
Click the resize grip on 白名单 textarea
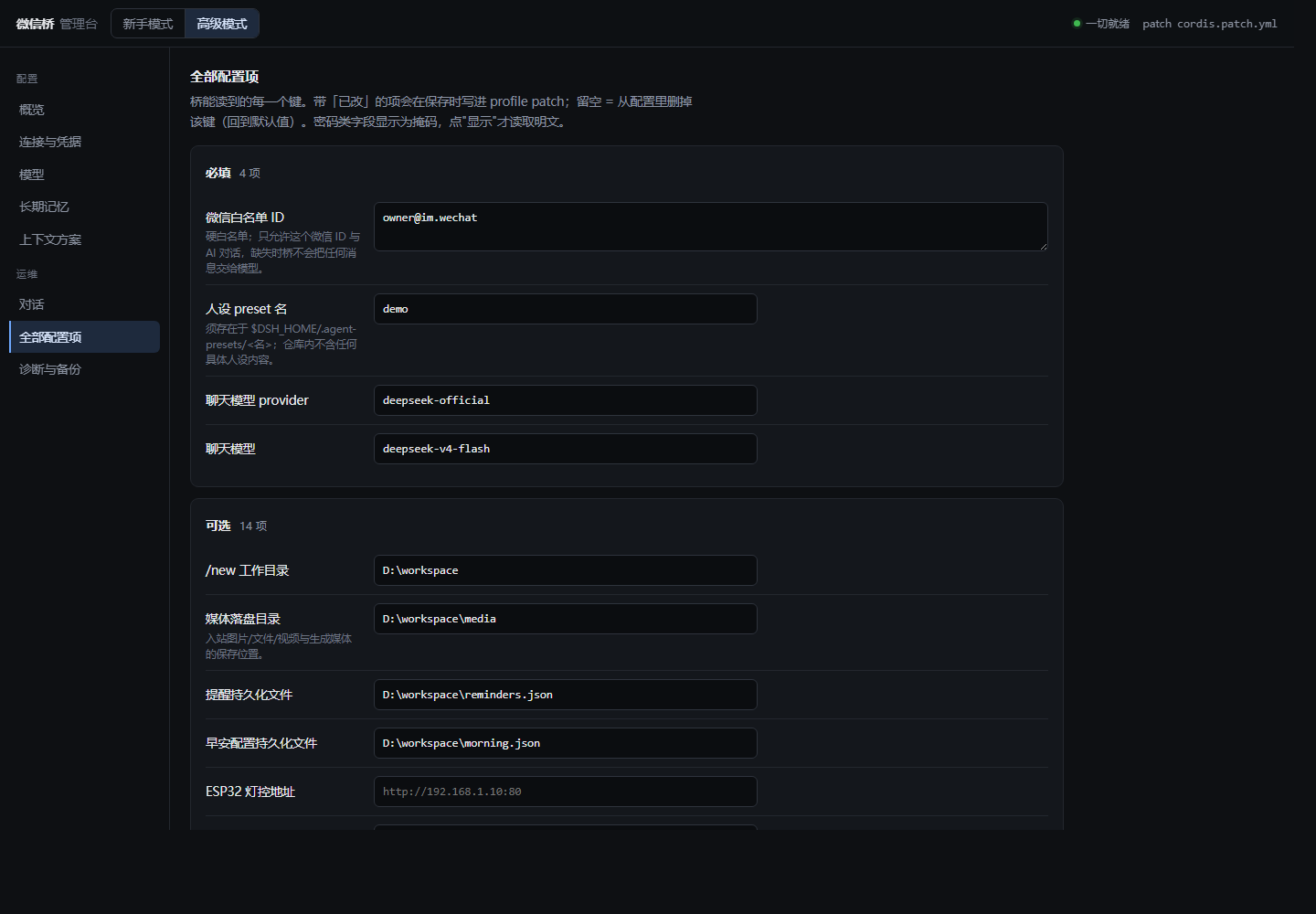coord(1043,246)
